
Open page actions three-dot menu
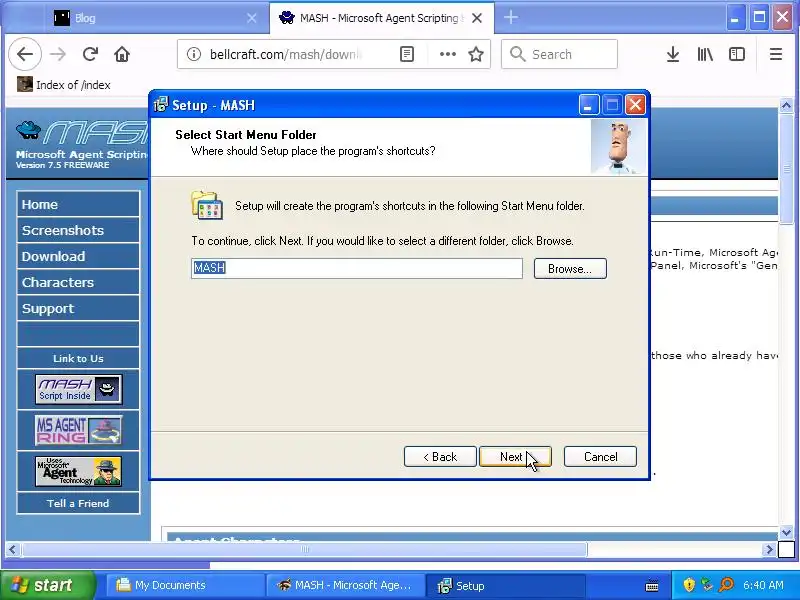[x=447, y=54]
